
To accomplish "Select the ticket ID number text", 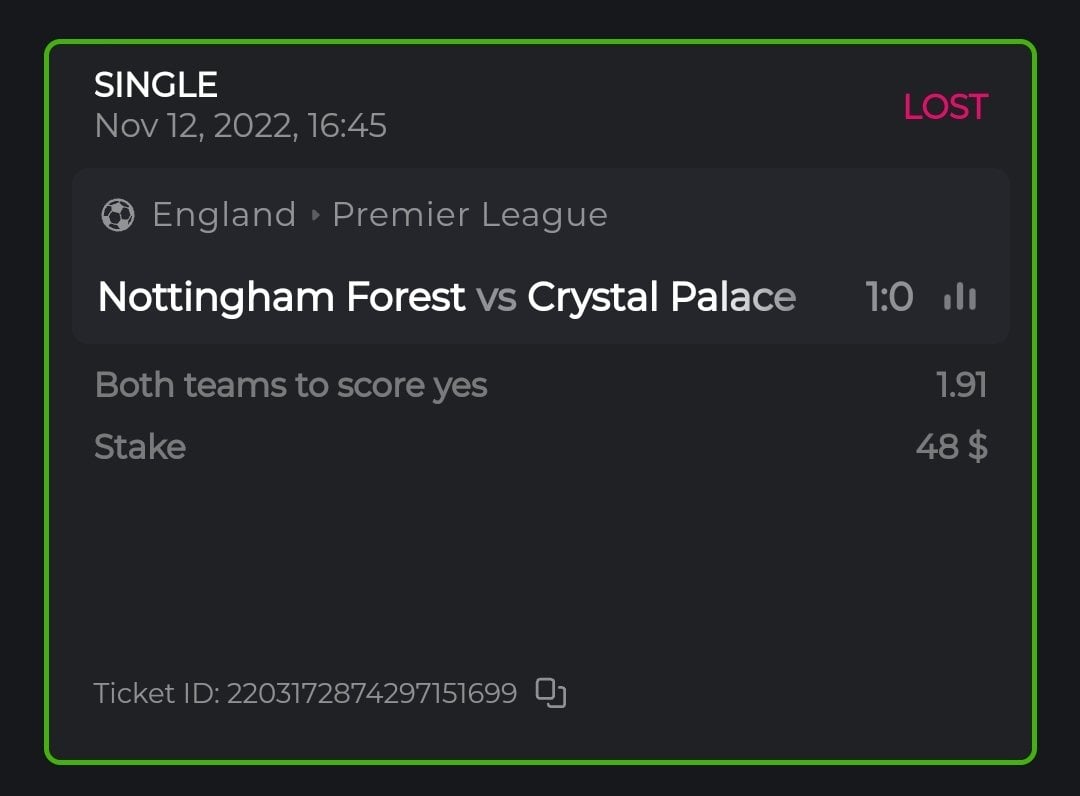I will (372, 693).
